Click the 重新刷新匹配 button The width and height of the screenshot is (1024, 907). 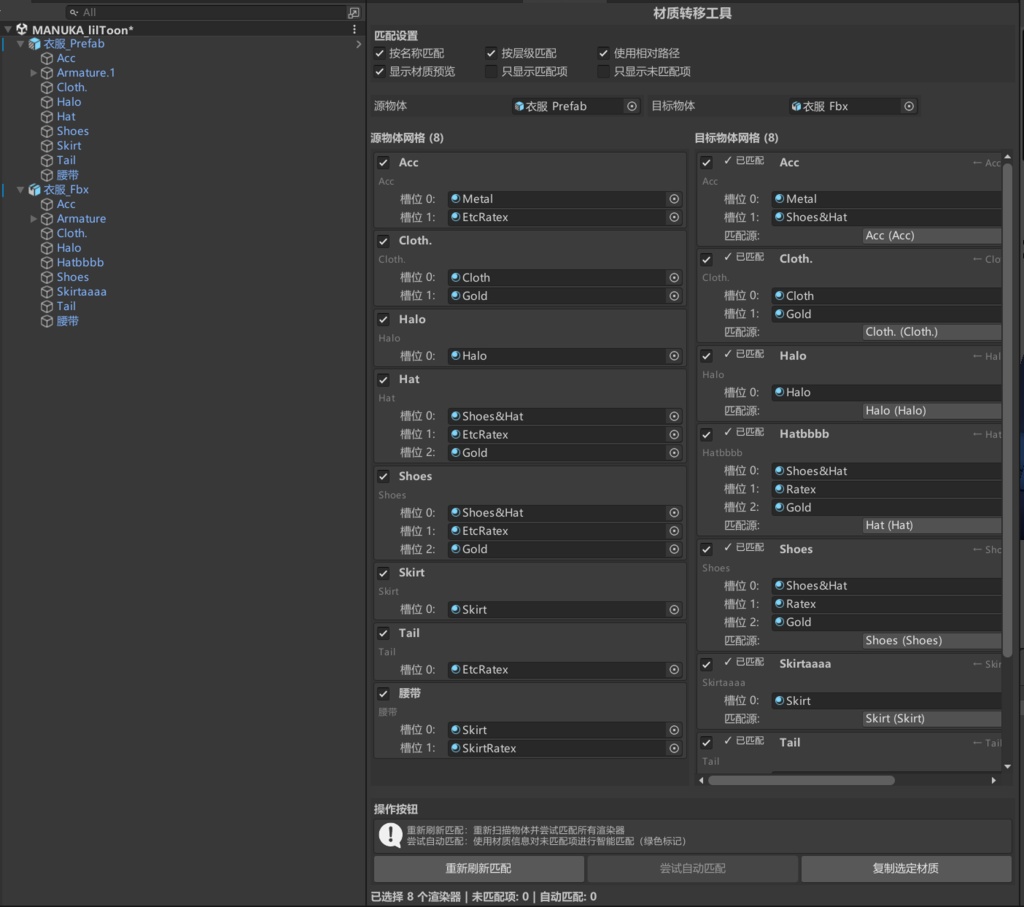tap(477, 868)
